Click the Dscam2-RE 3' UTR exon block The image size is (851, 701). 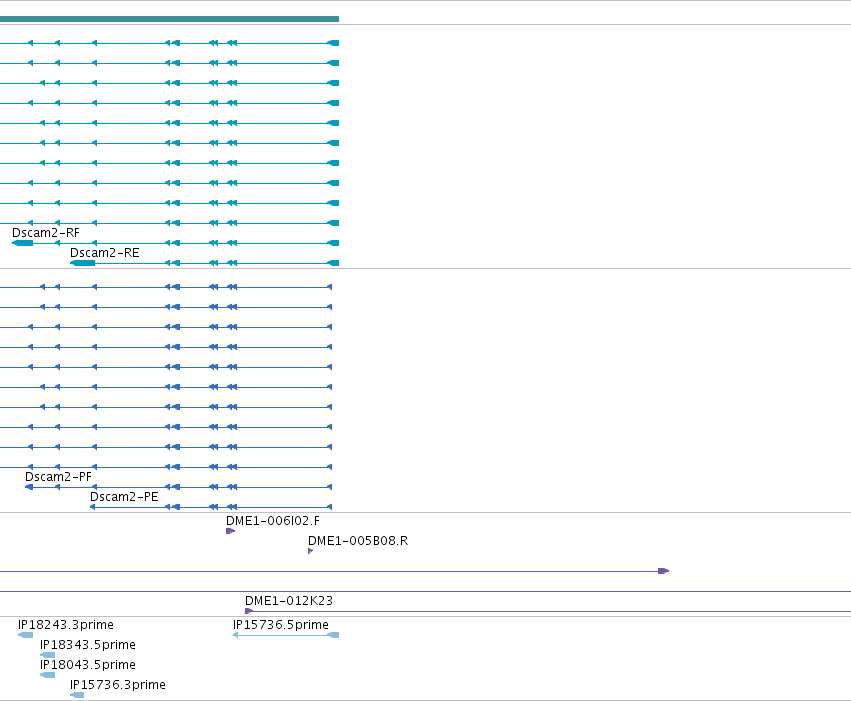(82, 263)
